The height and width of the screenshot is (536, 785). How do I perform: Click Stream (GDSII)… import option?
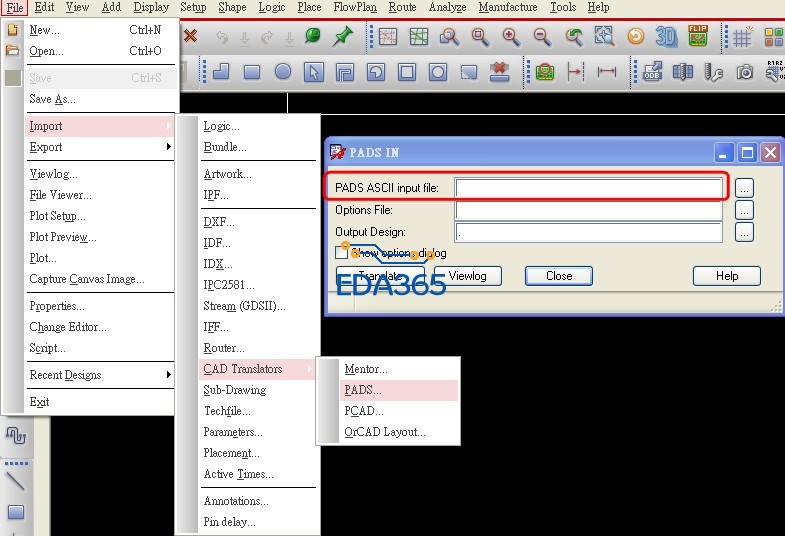click(244, 306)
